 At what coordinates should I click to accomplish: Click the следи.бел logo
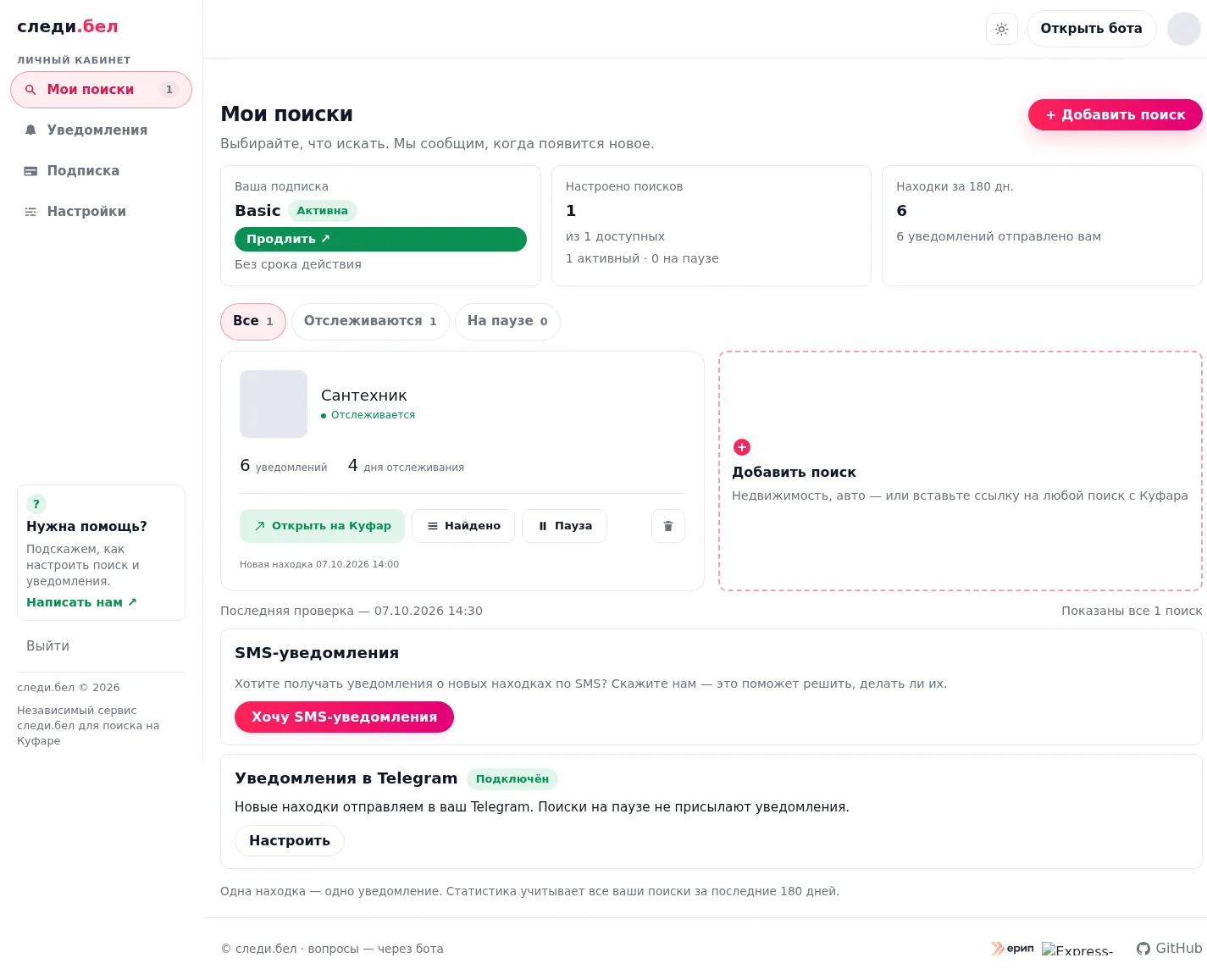pyautogui.click(x=68, y=26)
